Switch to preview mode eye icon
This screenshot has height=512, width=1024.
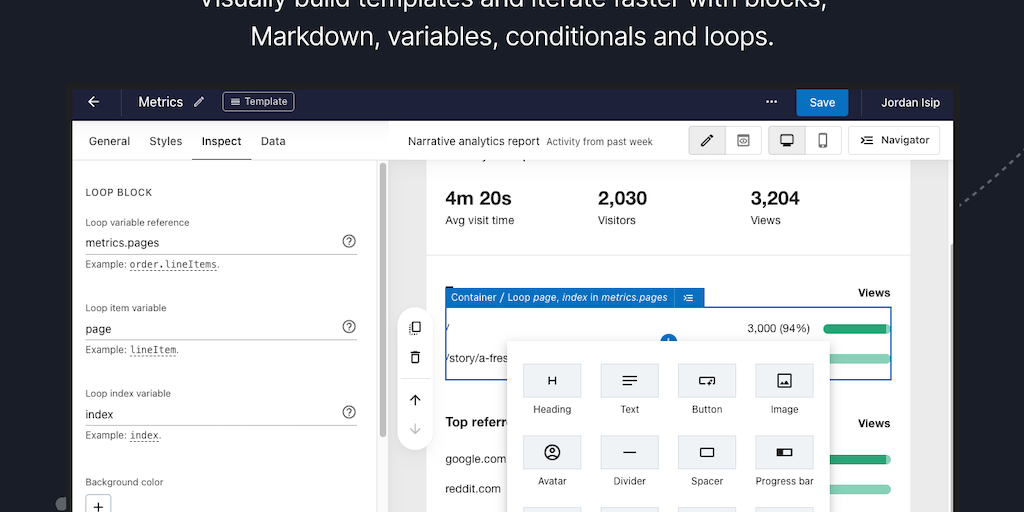coord(743,140)
